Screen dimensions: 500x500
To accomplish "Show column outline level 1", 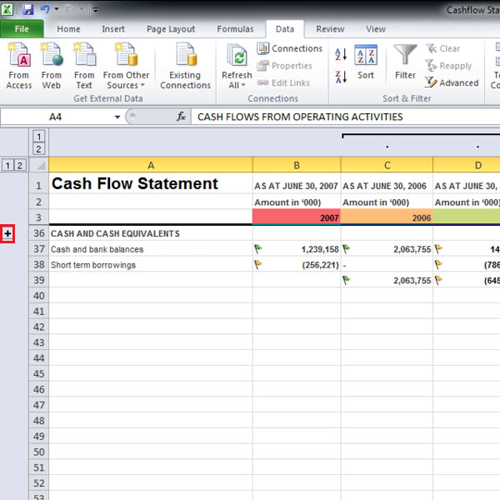I will pos(39,136).
